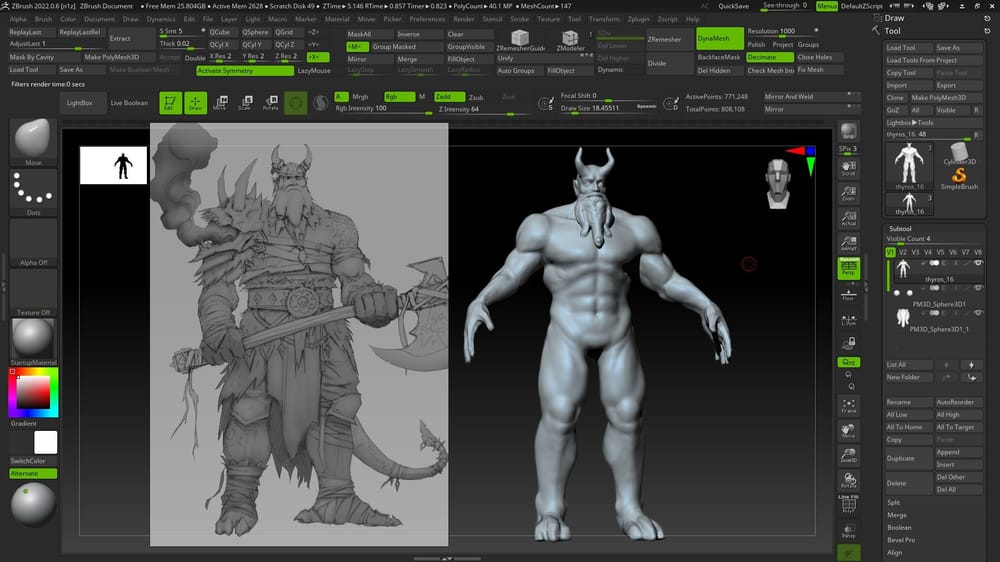This screenshot has height=562, width=1000.
Task: Select the Draw mode icon
Action: point(195,103)
